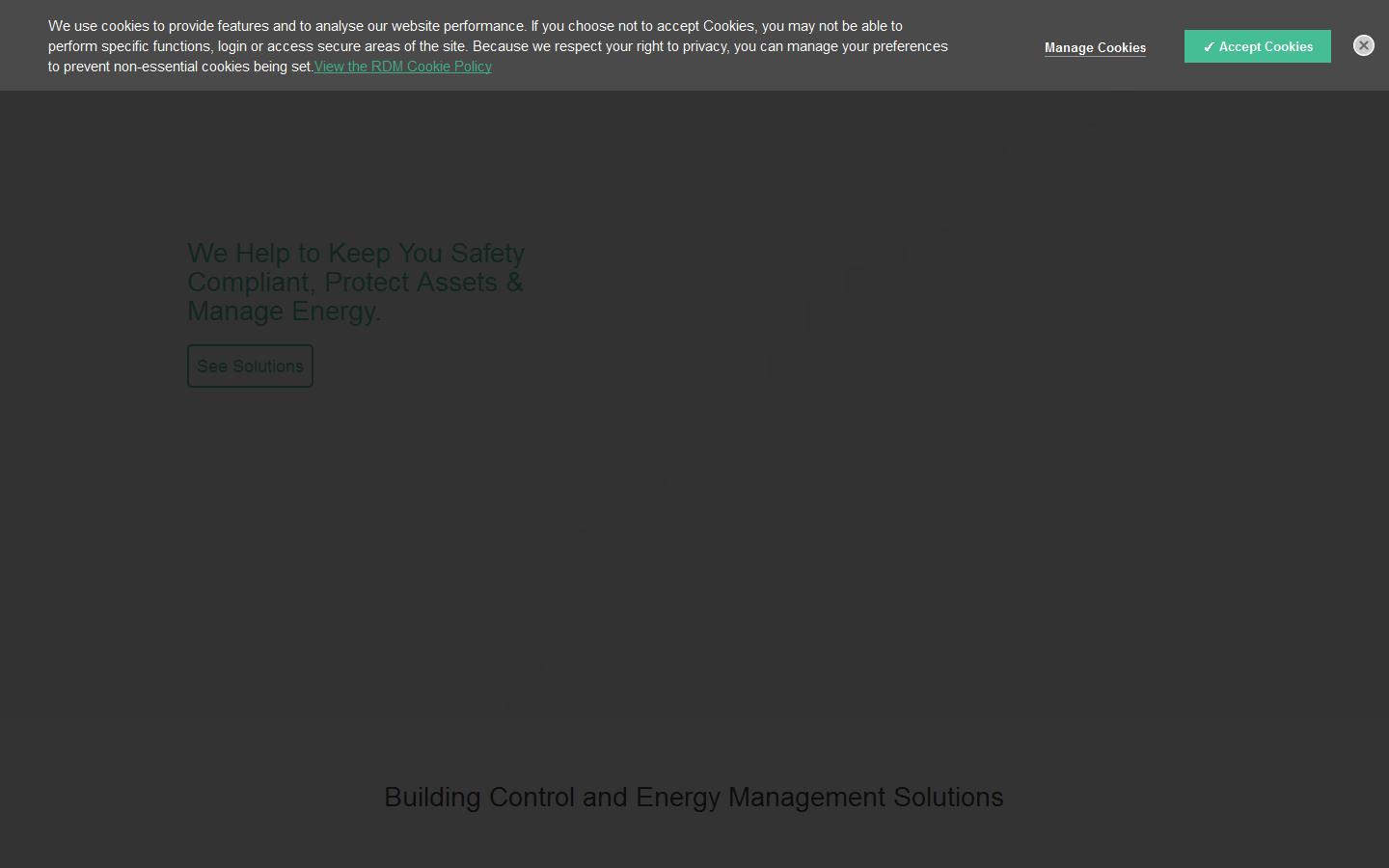Click the checkmark icon on Accept Cookies button
This screenshot has width=1389, height=868.
point(1210,46)
